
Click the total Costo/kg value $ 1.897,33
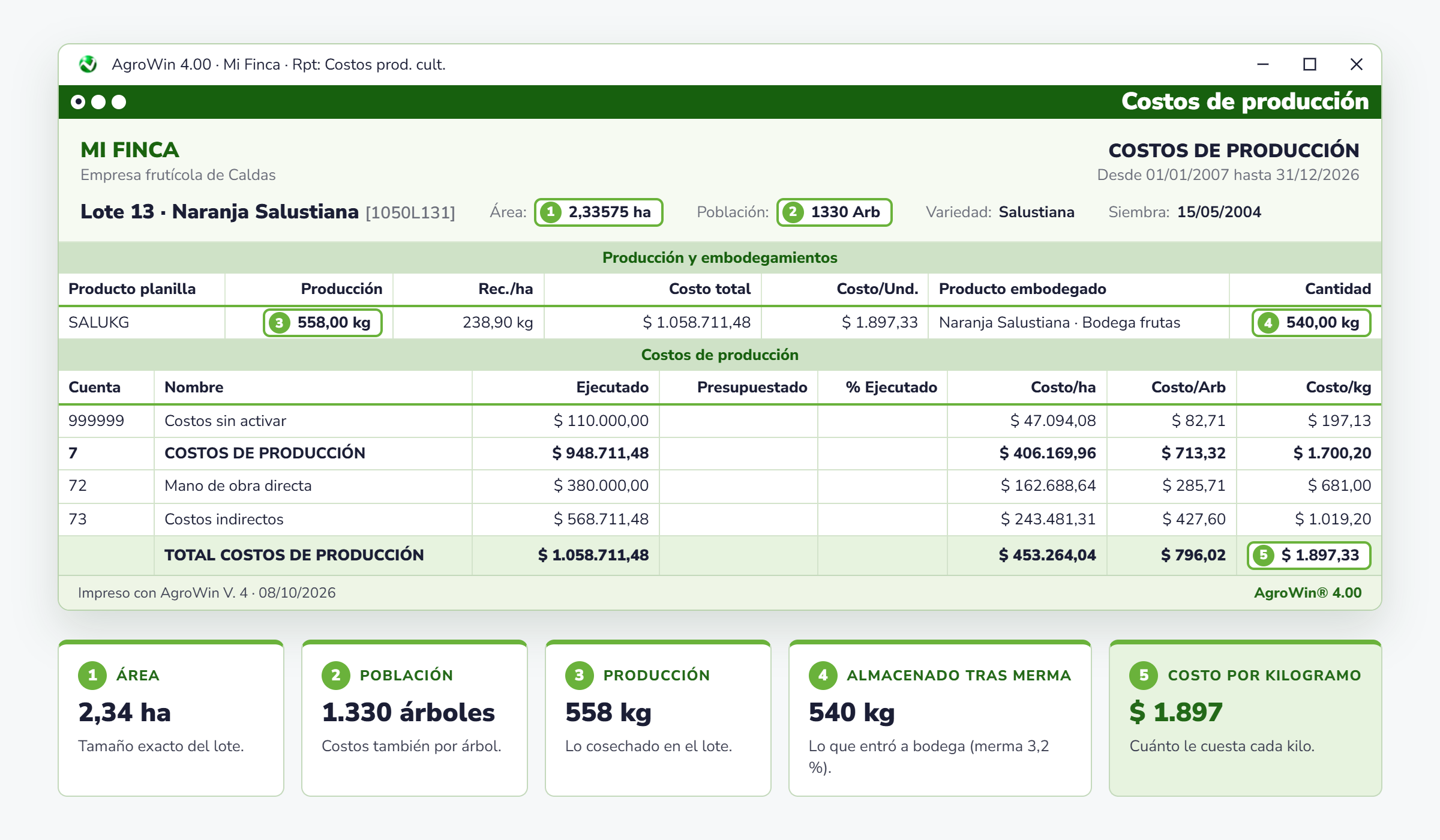(x=1309, y=556)
